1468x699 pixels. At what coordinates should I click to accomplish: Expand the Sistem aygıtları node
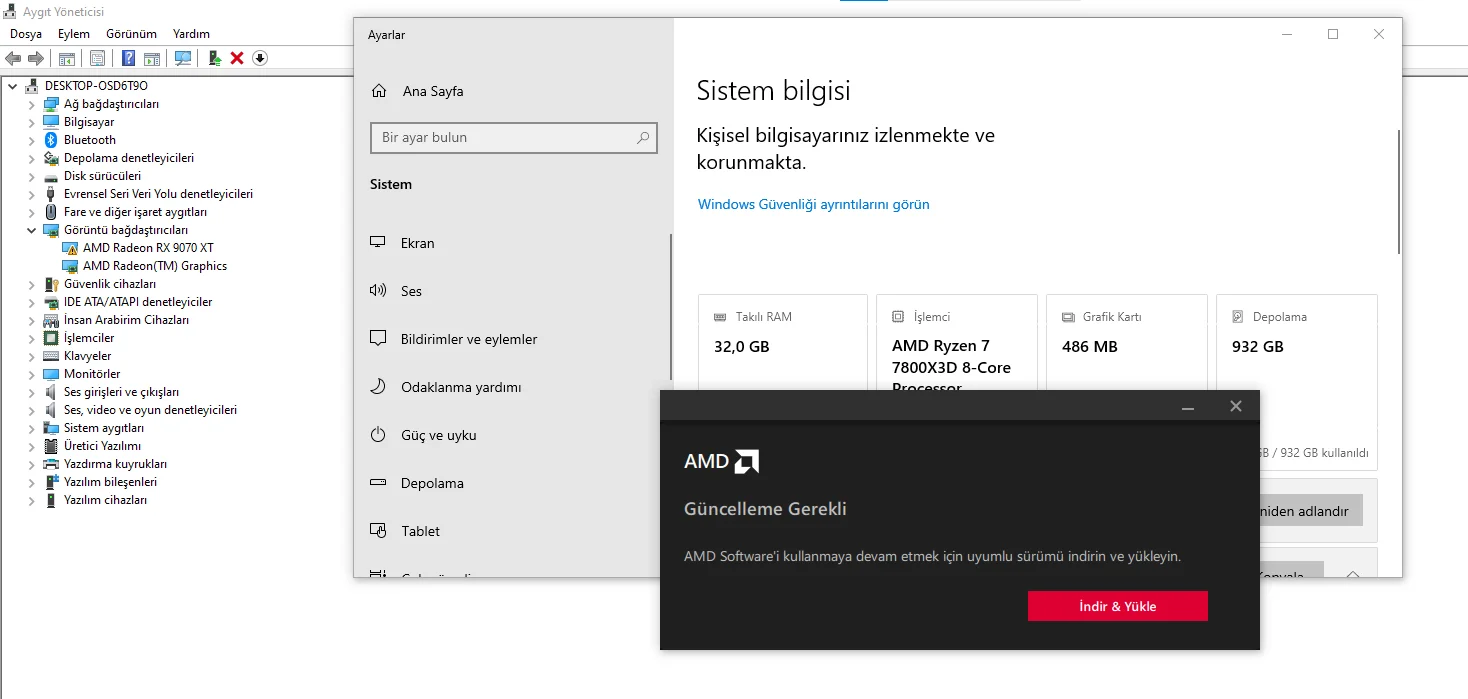[x=31, y=428]
